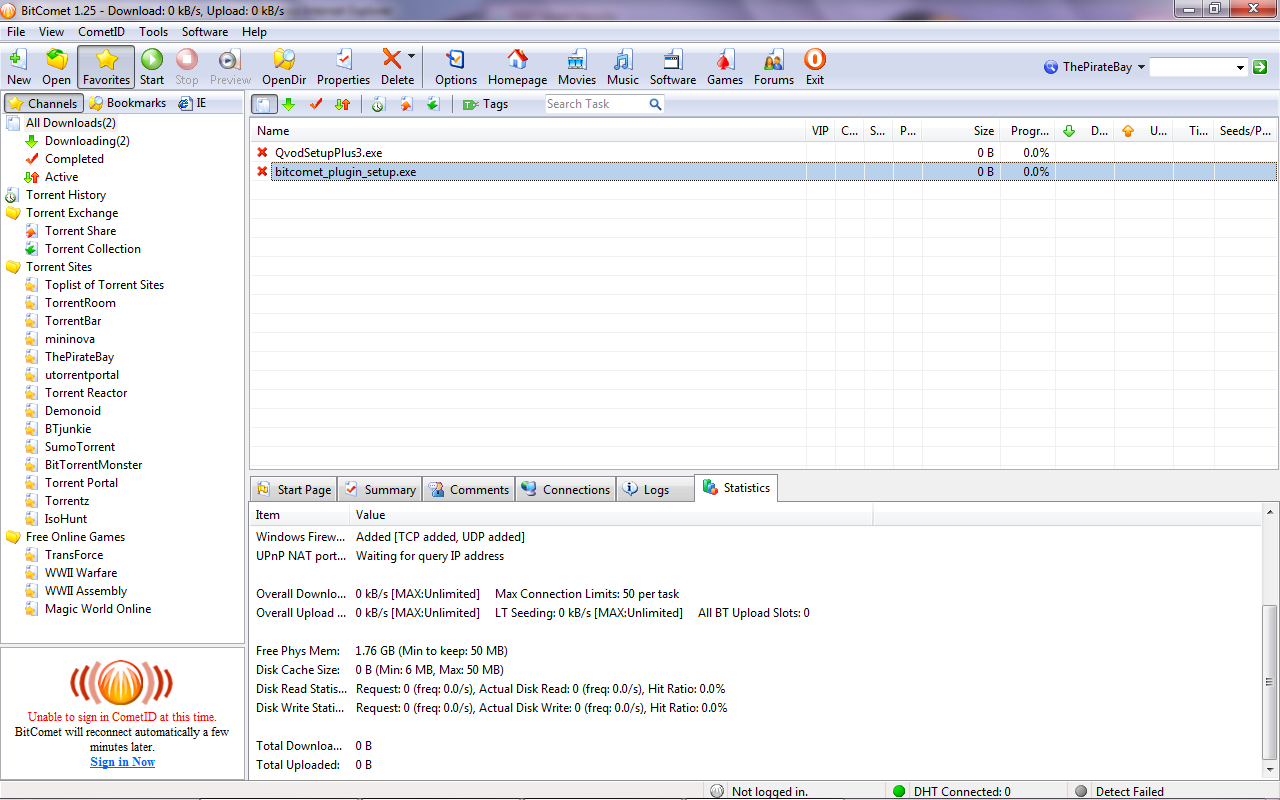This screenshot has height=800, width=1280.
Task: Expand the ThePirateBay search engine dropdown
Action: point(1141,68)
